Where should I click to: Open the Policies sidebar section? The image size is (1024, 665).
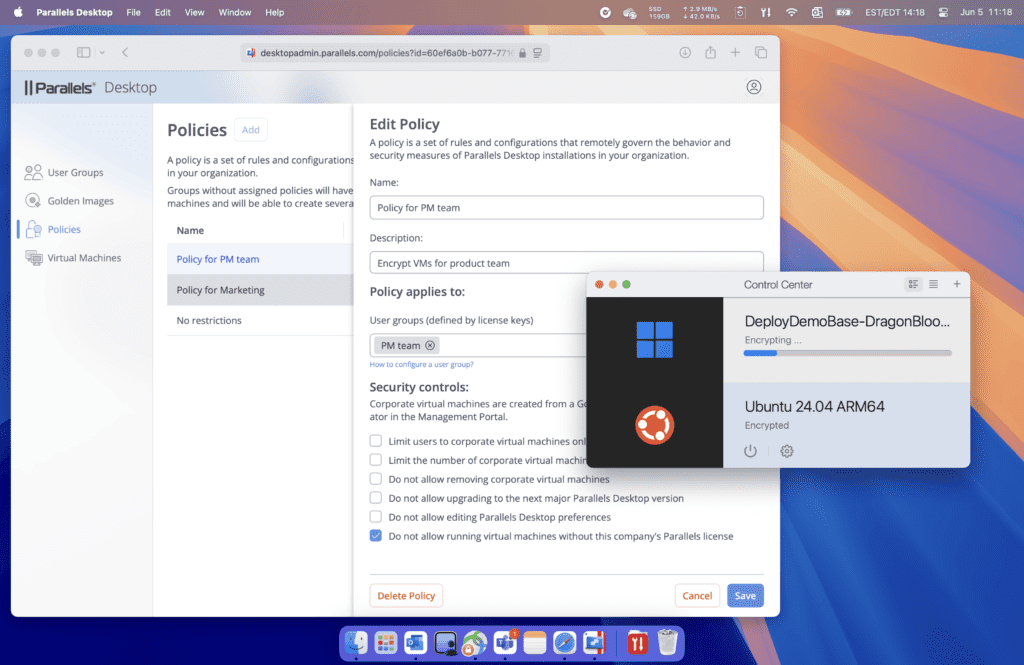click(62, 229)
